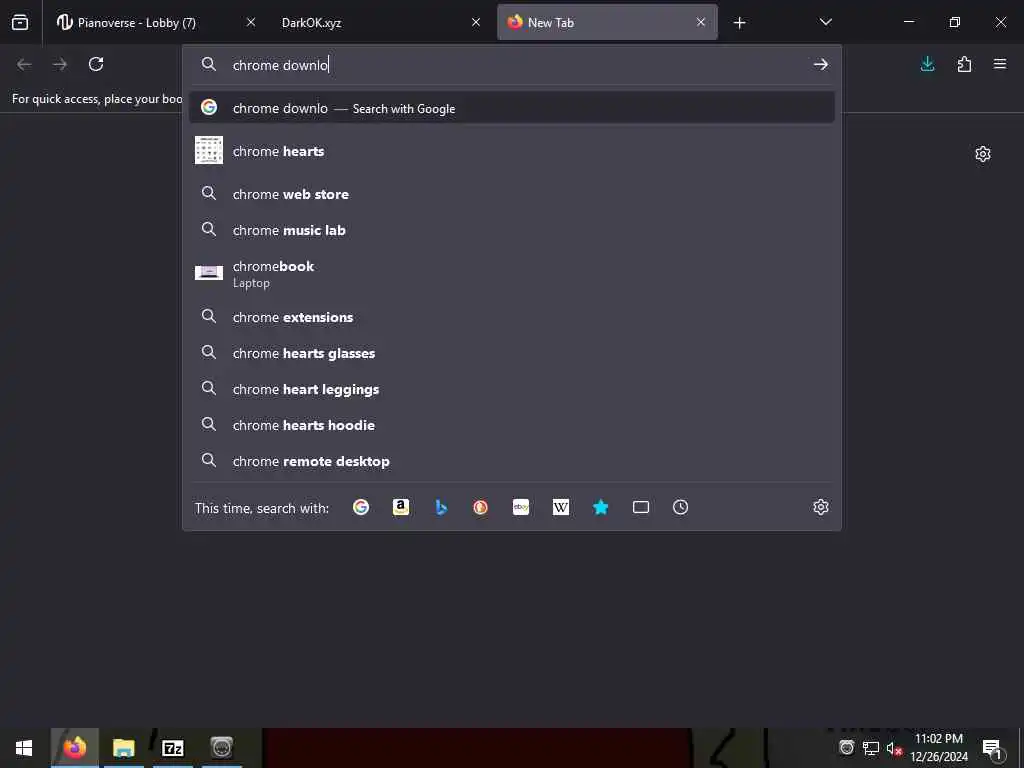Search this time with Google
The width and height of the screenshot is (1024, 768).
point(360,507)
